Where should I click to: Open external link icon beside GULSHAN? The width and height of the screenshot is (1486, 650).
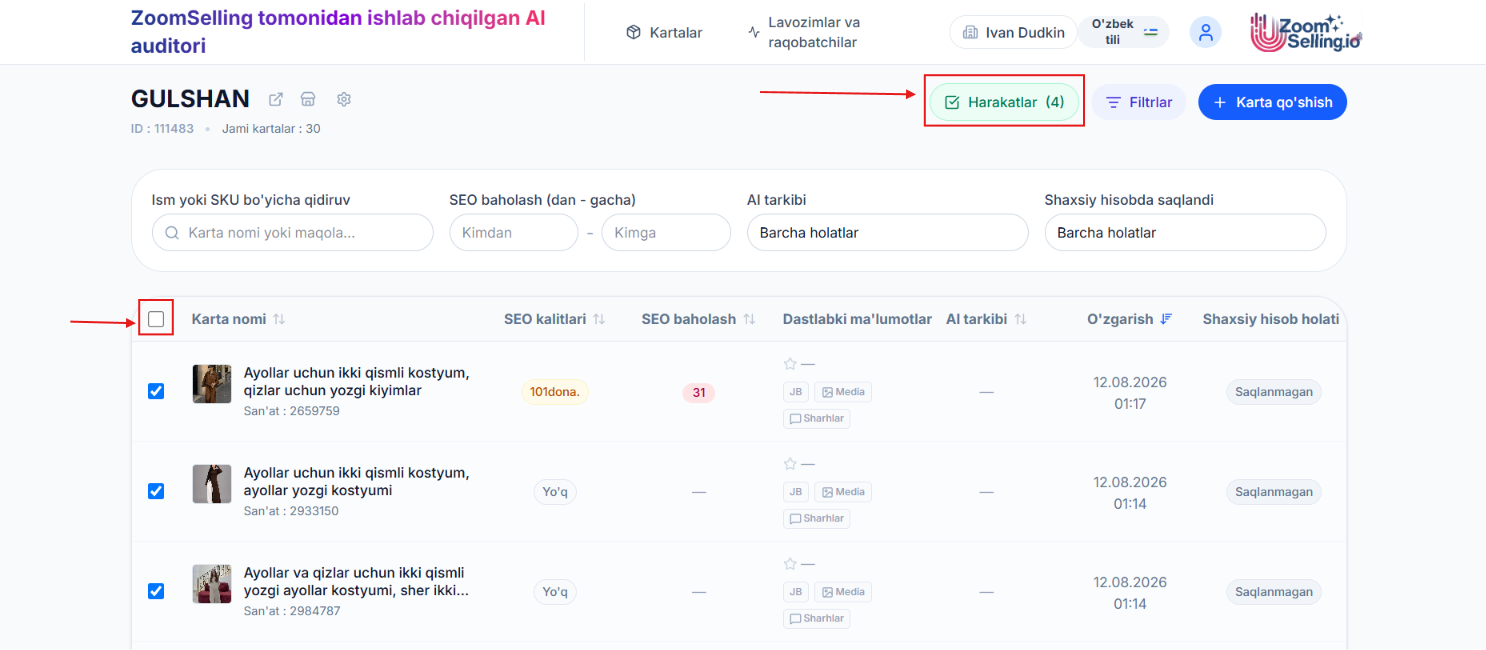pos(276,99)
